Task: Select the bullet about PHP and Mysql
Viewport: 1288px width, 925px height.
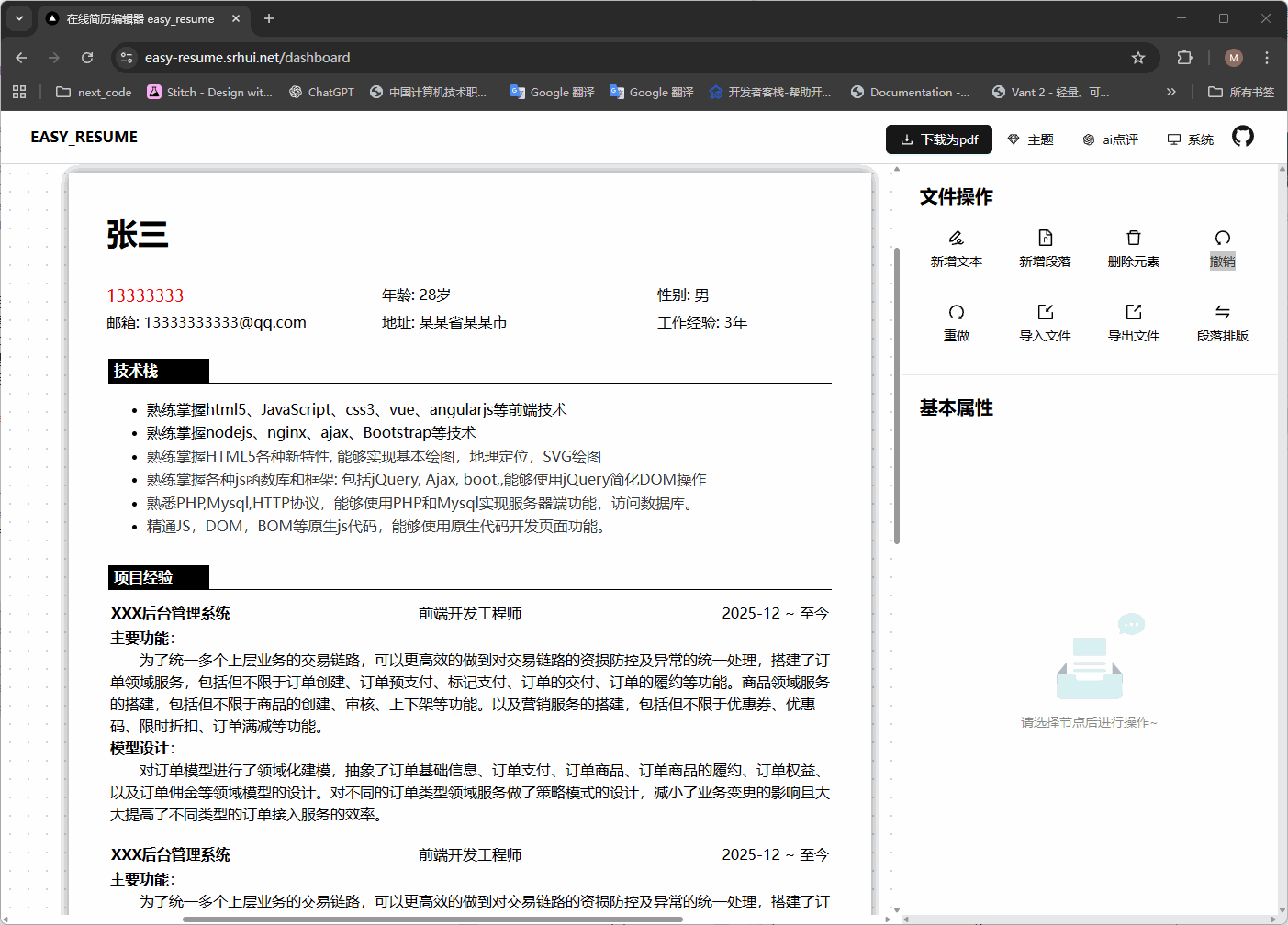Action: coord(422,504)
